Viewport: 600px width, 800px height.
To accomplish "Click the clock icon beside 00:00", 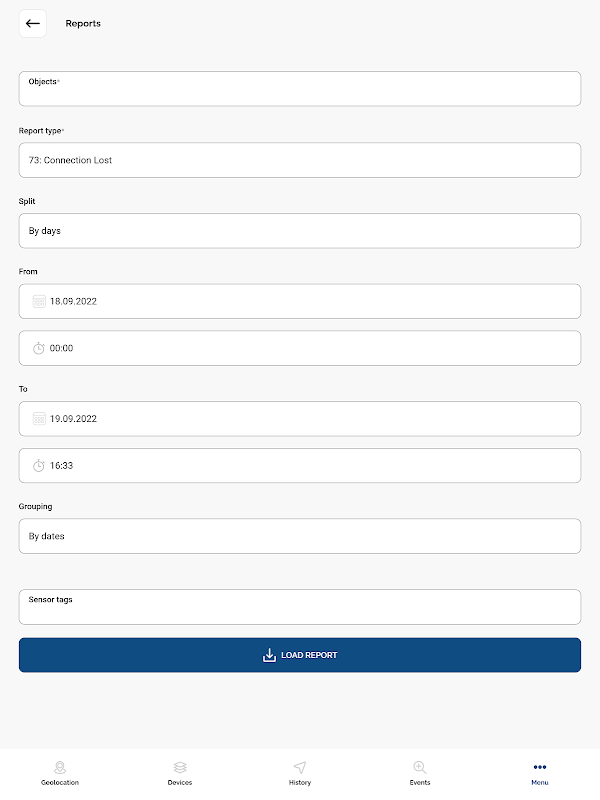I will (39, 348).
